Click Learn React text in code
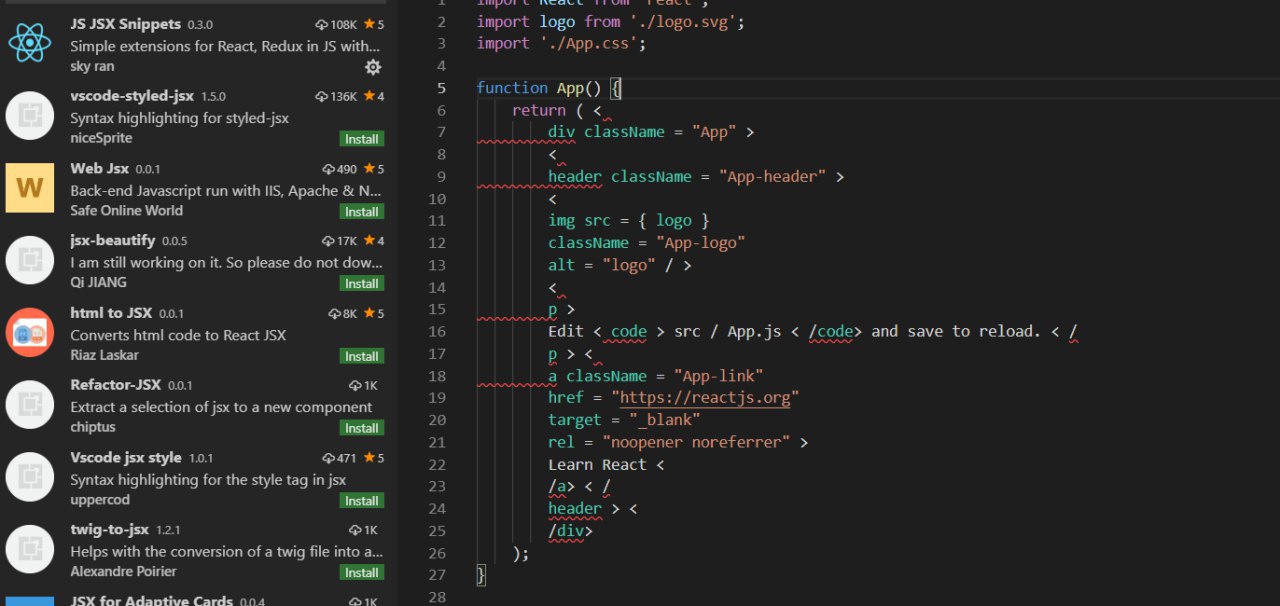Viewport: 1280px width, 606px height. (x=597, y=465)
